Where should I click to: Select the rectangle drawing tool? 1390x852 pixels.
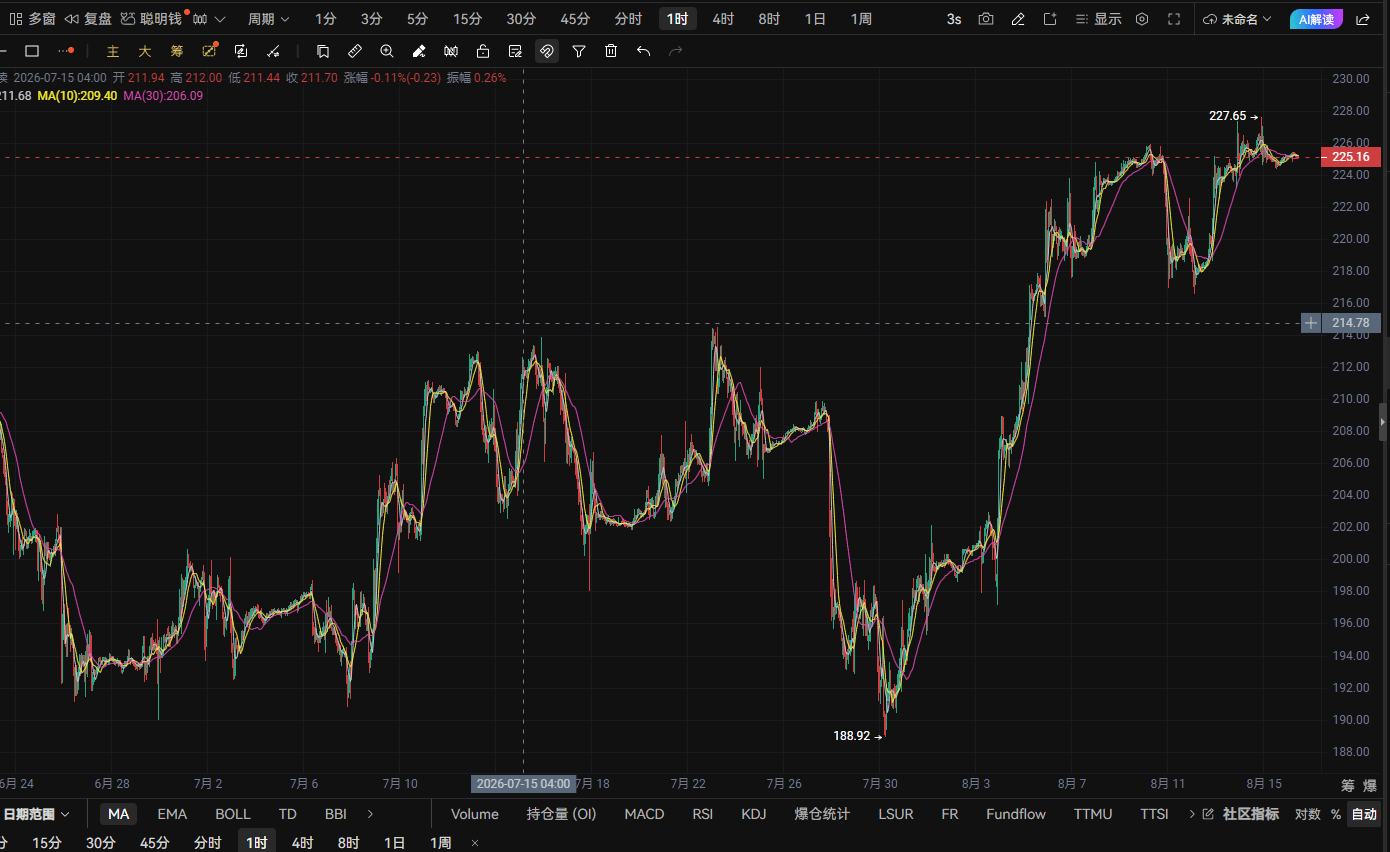[x=32, y=51]
